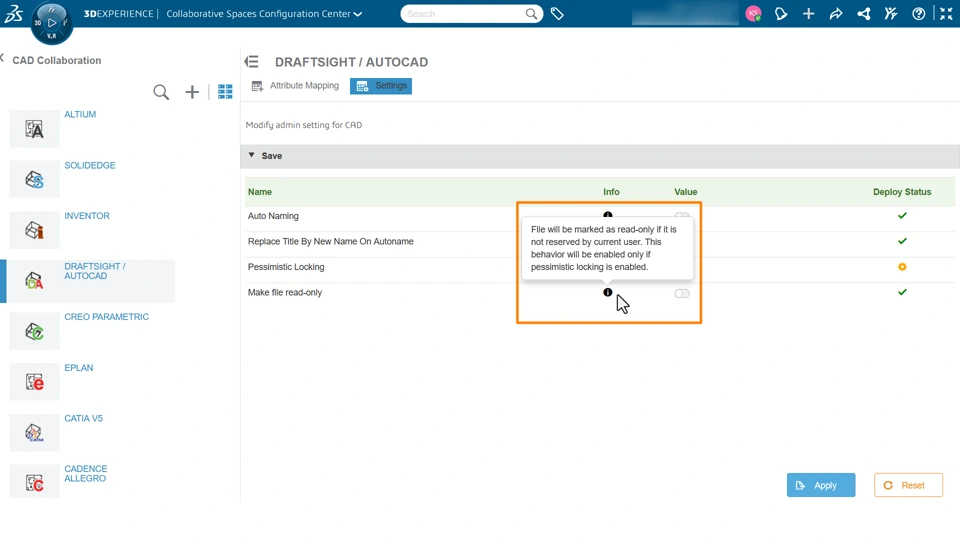
Task: Click the Auto Naming row name
Action: coord(273,216)
